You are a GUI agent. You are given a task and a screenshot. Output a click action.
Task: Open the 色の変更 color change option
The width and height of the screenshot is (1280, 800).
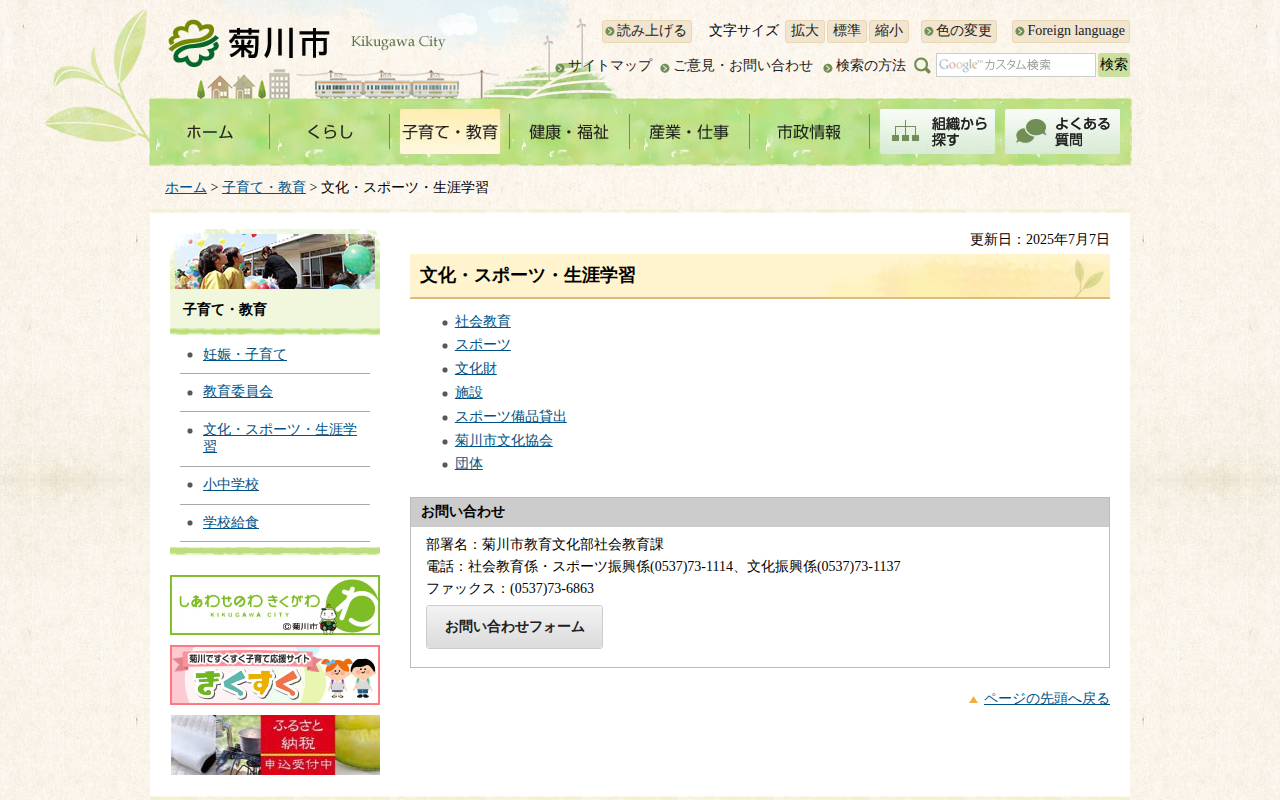(959, 31)
